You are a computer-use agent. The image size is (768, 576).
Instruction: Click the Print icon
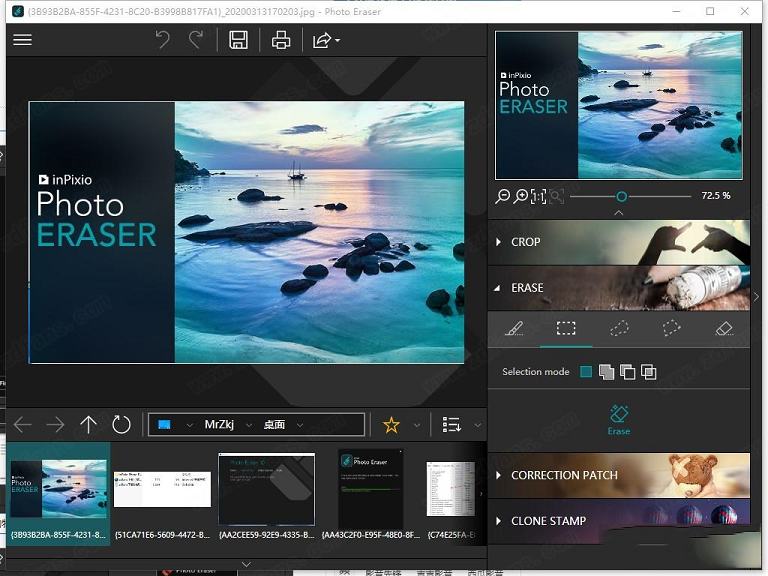[x=281, y=40]
